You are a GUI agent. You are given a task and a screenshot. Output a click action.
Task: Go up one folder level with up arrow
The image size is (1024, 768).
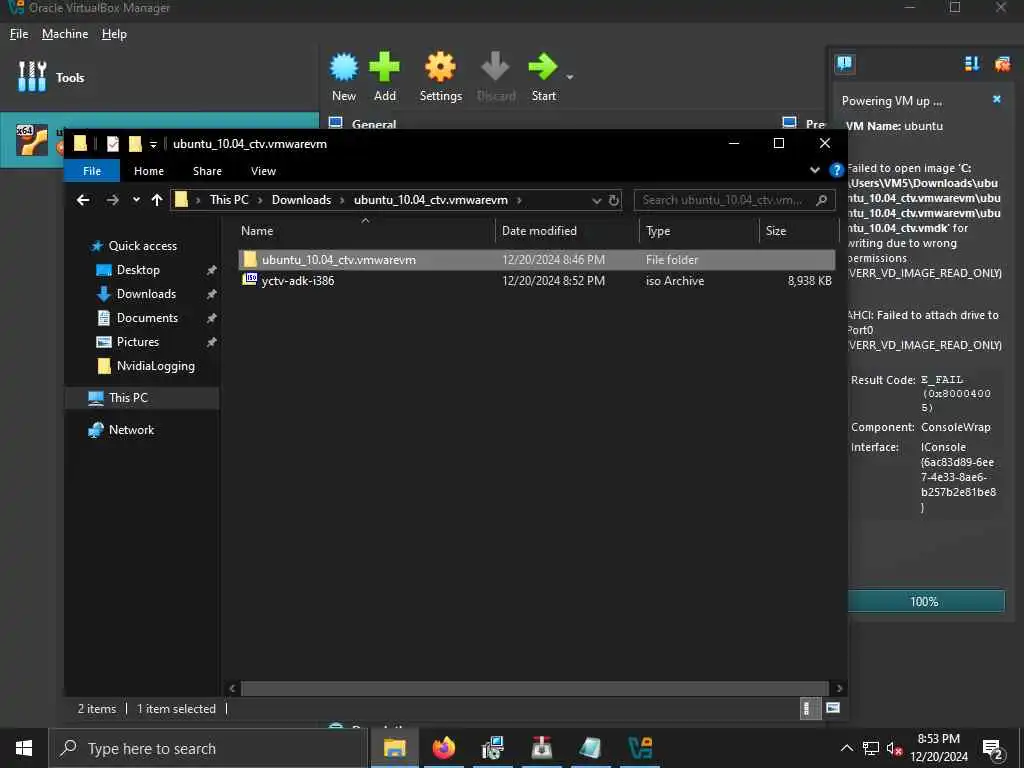pyautogui.click(x=157, y=200)
